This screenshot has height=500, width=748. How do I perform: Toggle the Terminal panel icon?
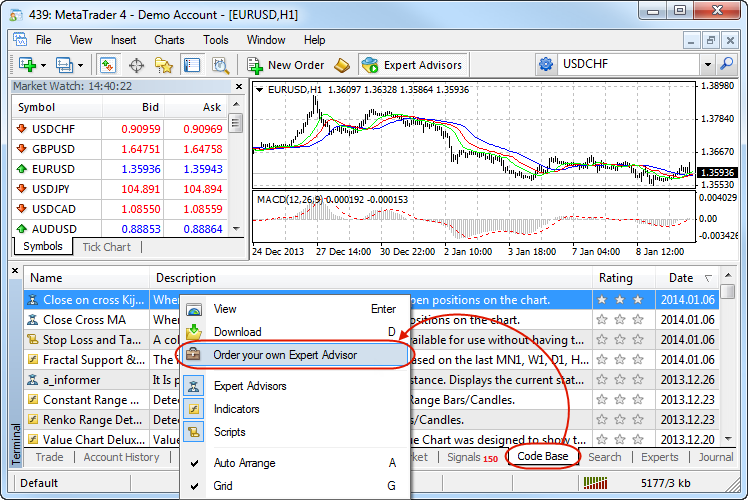point(192,65)
